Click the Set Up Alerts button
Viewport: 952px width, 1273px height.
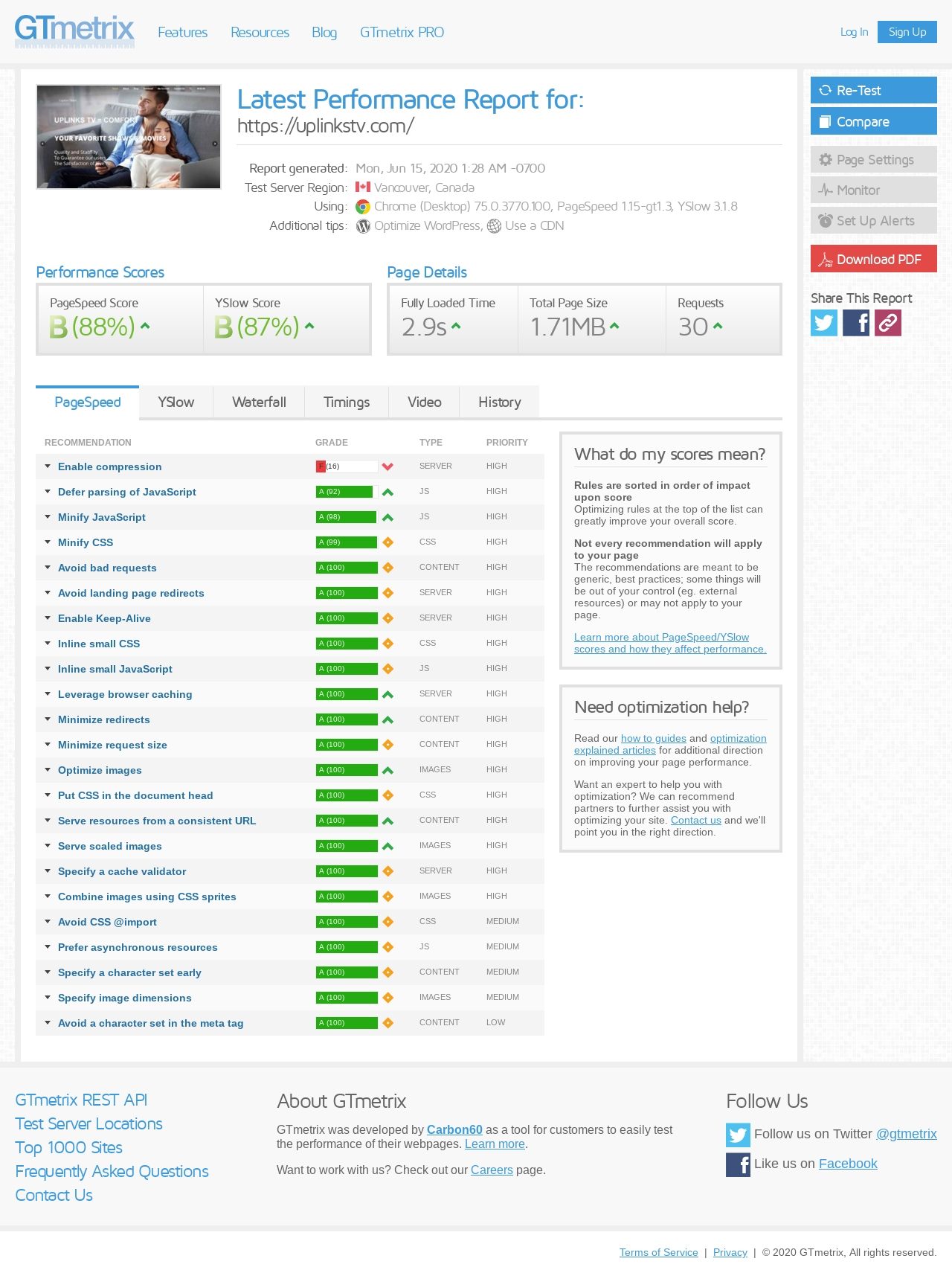[x=874, y=220]
